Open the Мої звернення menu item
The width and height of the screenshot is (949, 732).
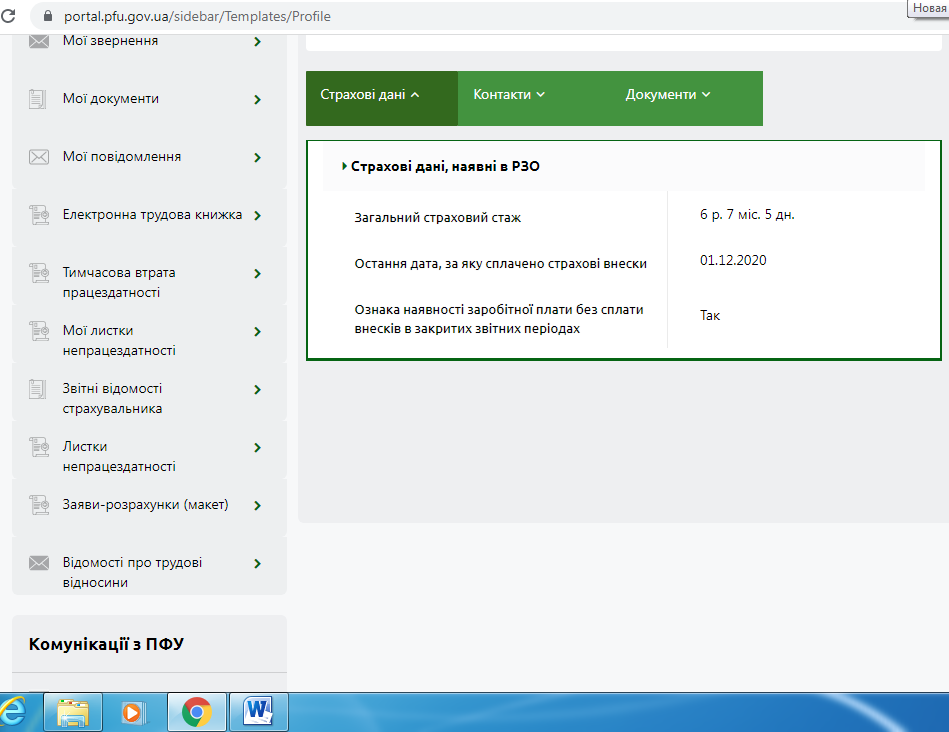point(110,41)
